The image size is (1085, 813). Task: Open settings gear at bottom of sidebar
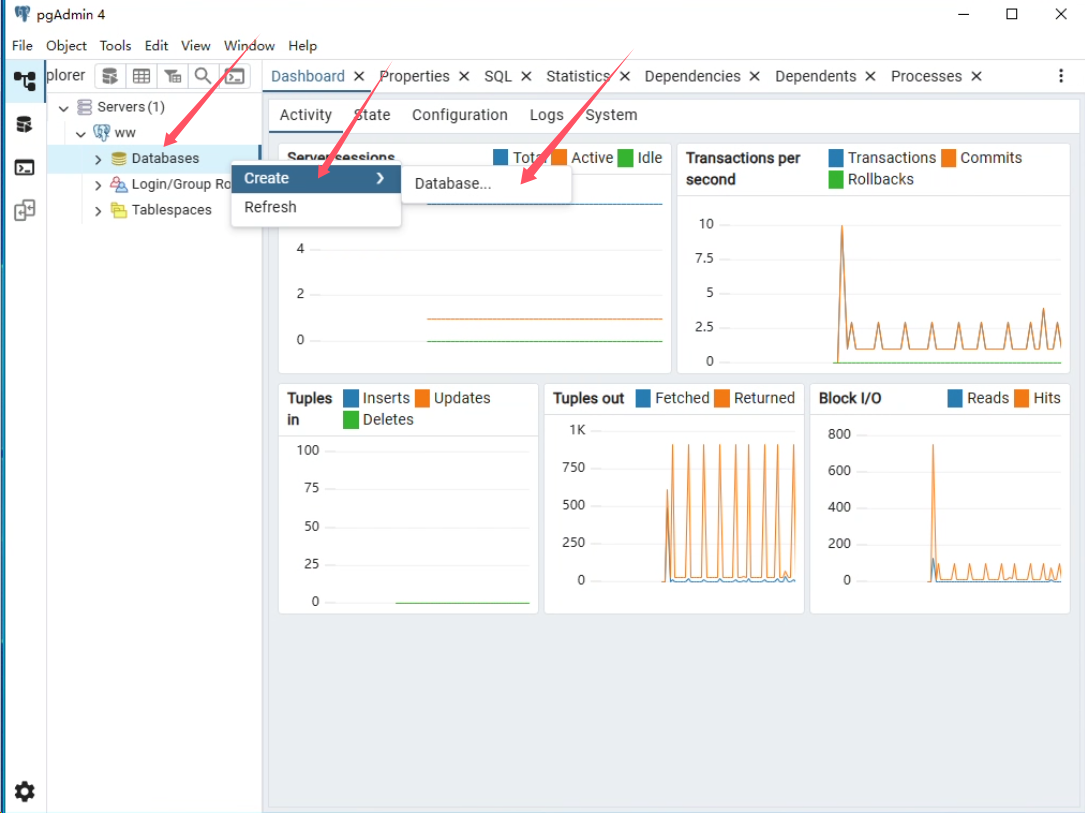click(x=24, y=791)
